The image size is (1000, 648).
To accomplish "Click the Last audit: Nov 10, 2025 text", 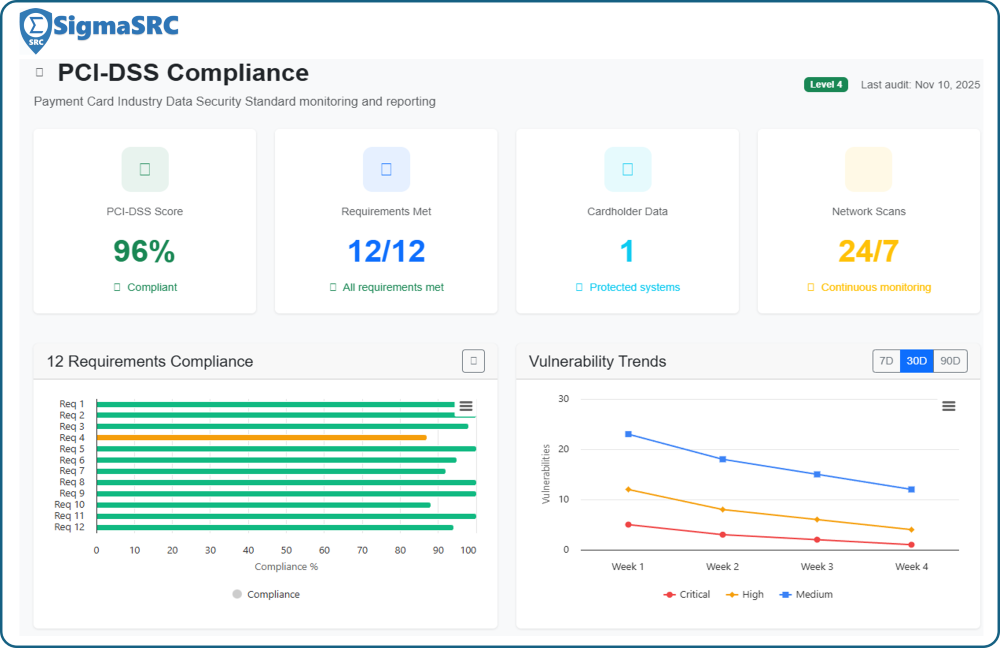I will (x=920, y=84).
